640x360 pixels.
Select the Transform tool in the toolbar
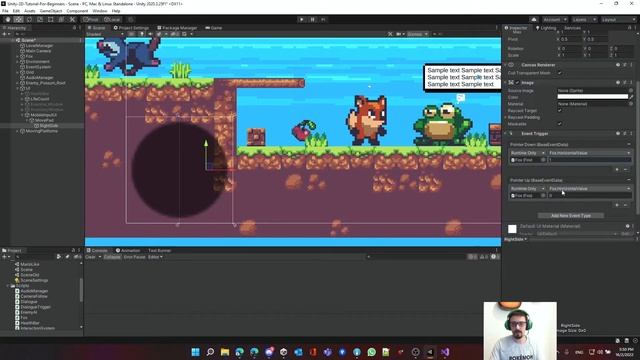click(x=61, y=19)
